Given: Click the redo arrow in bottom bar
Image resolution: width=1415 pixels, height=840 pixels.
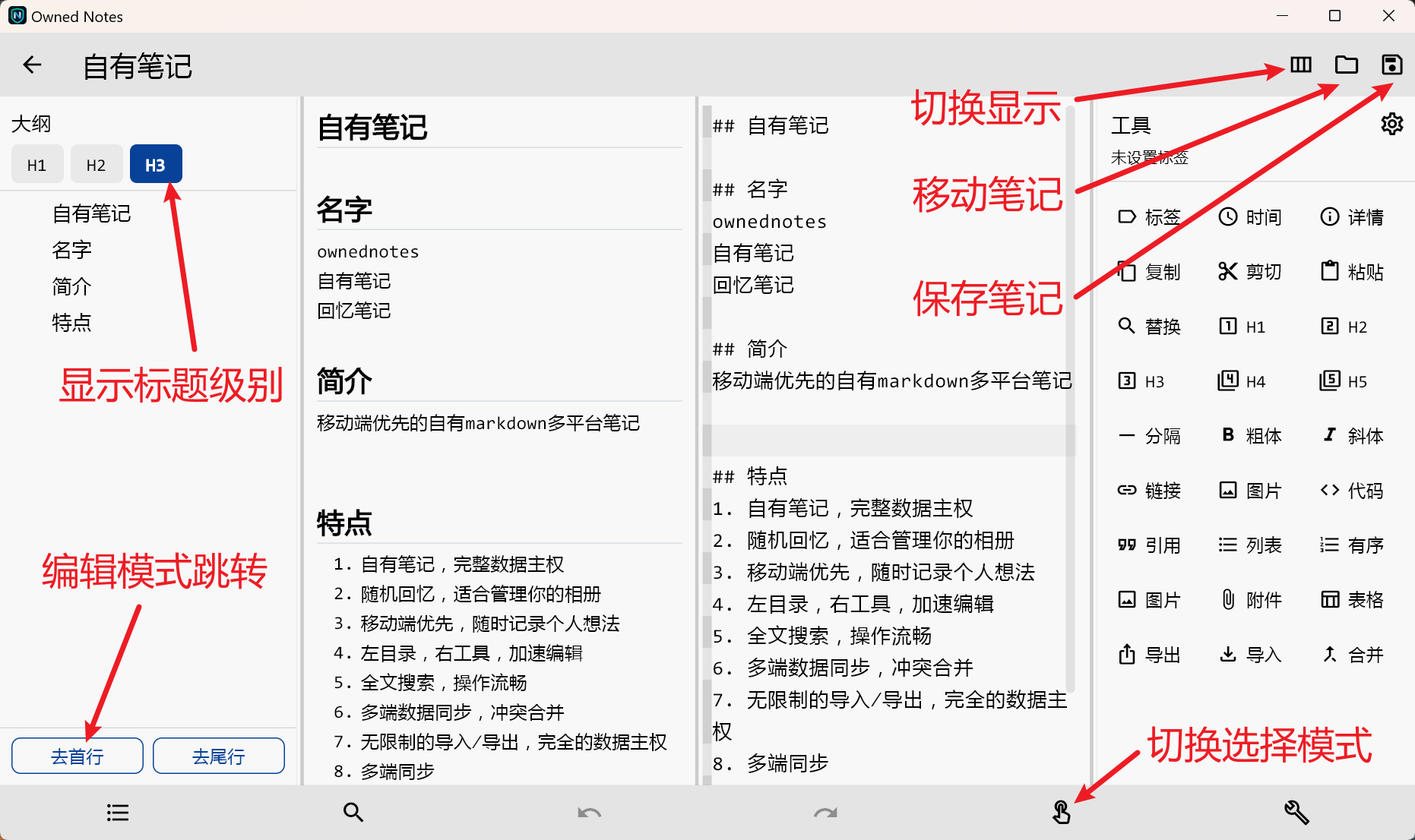Looking at the screenshot, I should (x=825, y=813).
